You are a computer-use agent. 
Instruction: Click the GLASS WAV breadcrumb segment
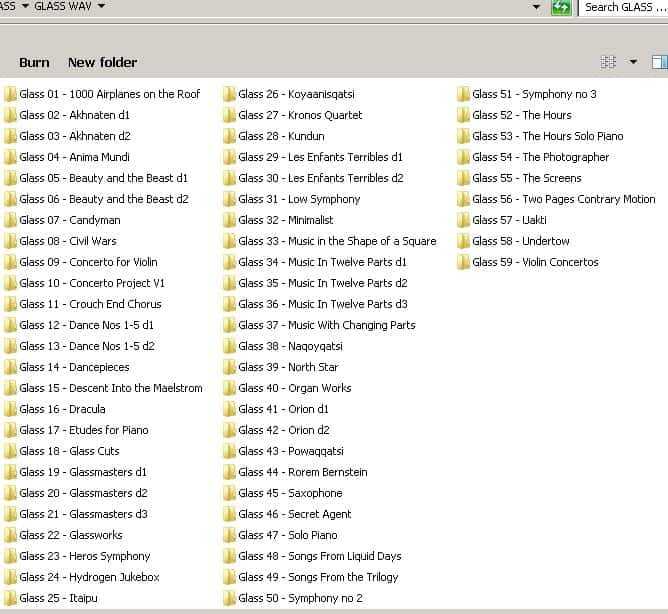pos(63,6)
